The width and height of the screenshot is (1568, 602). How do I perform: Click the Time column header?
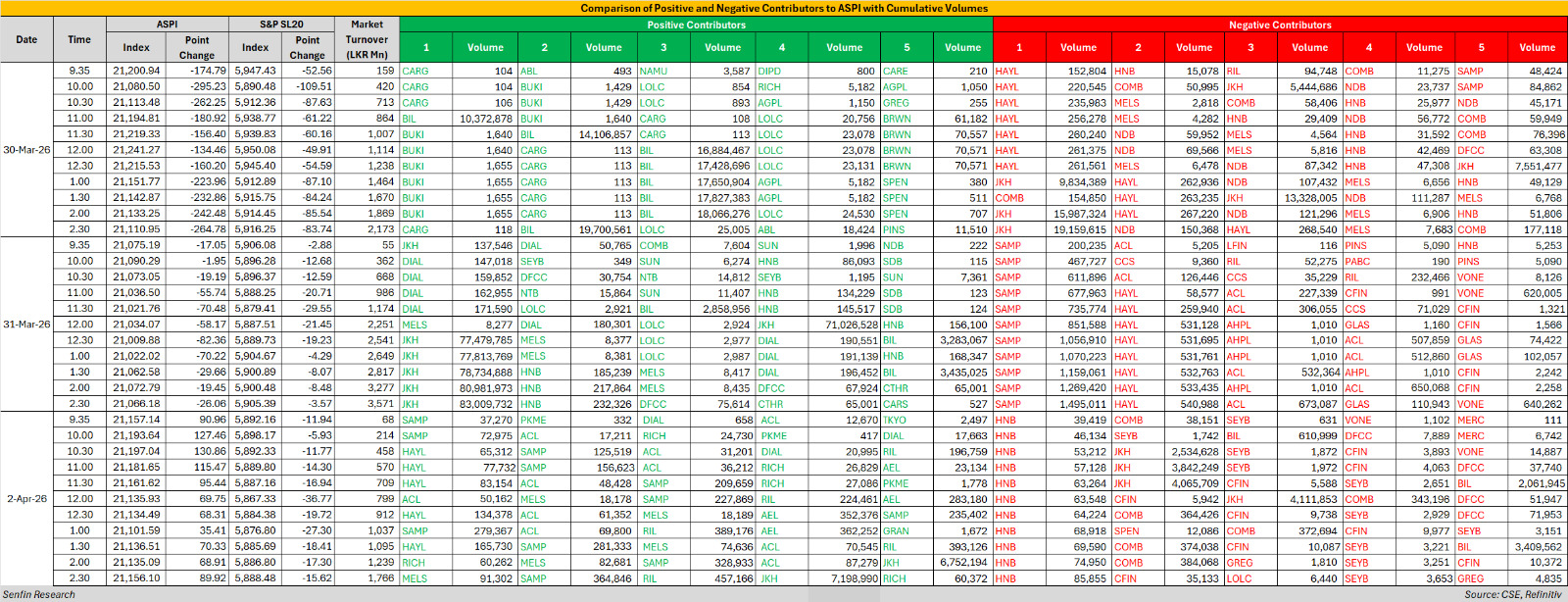(x=79, y=40)
